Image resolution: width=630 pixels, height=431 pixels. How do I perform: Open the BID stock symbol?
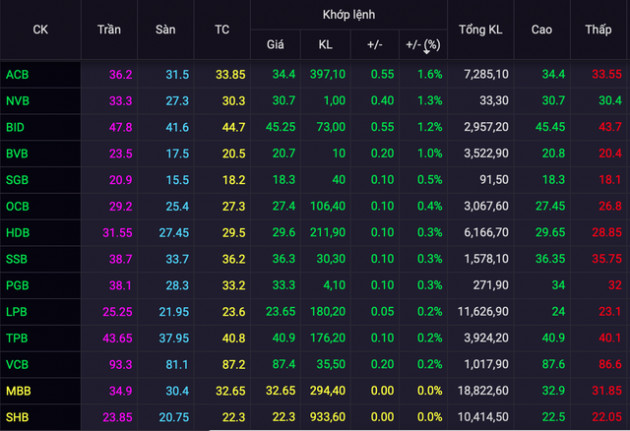(x=15, y=127)
